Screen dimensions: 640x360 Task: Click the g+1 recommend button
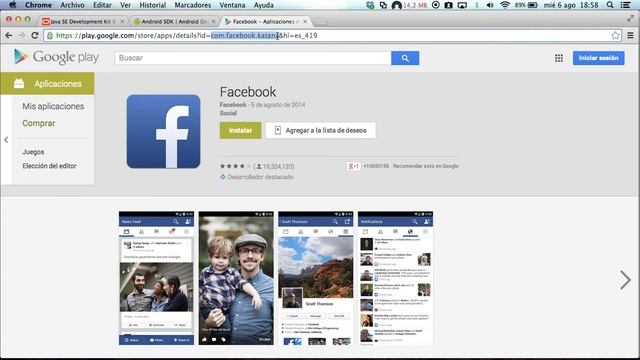(353, 166)
